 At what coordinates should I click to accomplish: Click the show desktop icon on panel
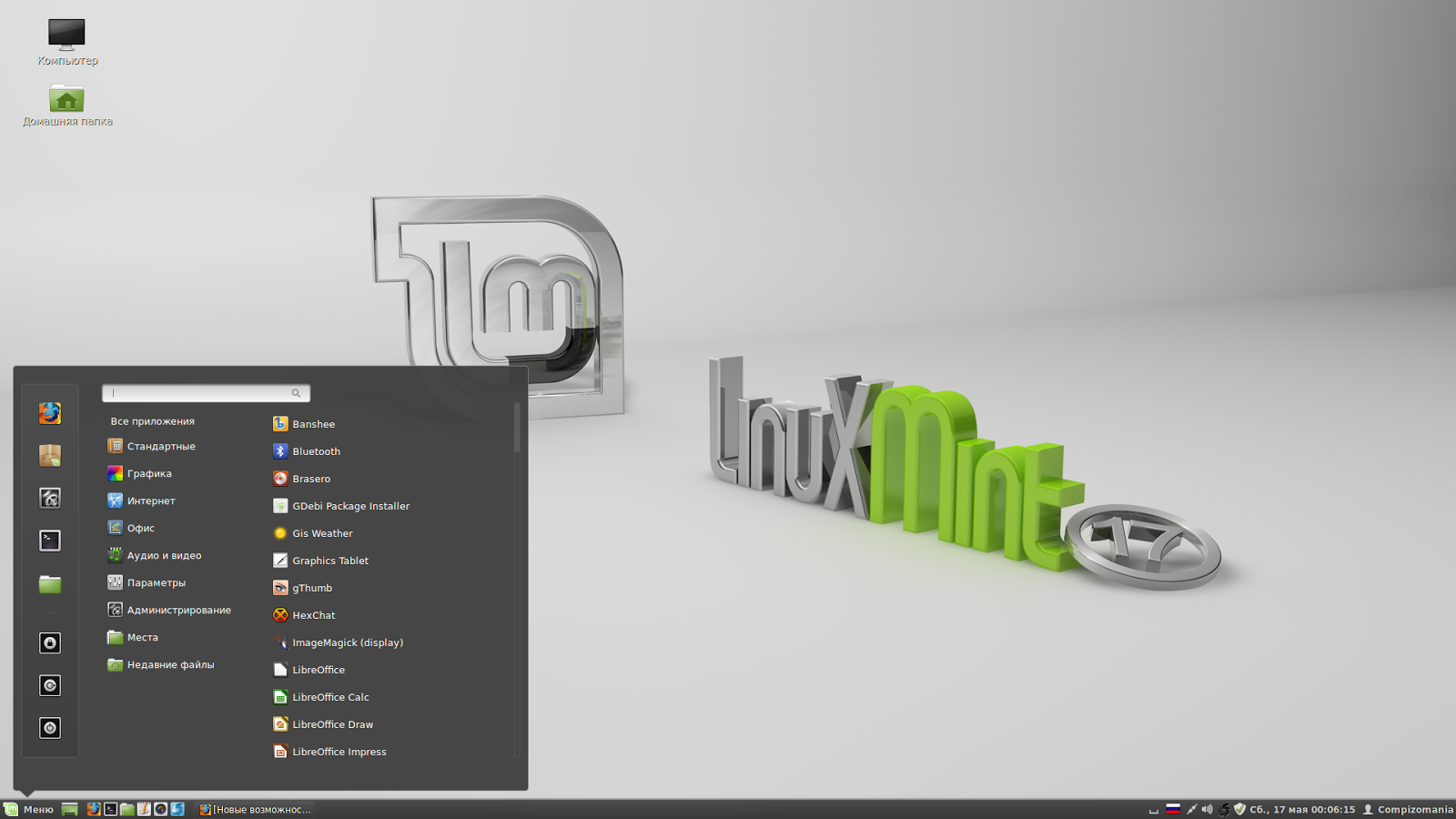[x=70, y=809]
